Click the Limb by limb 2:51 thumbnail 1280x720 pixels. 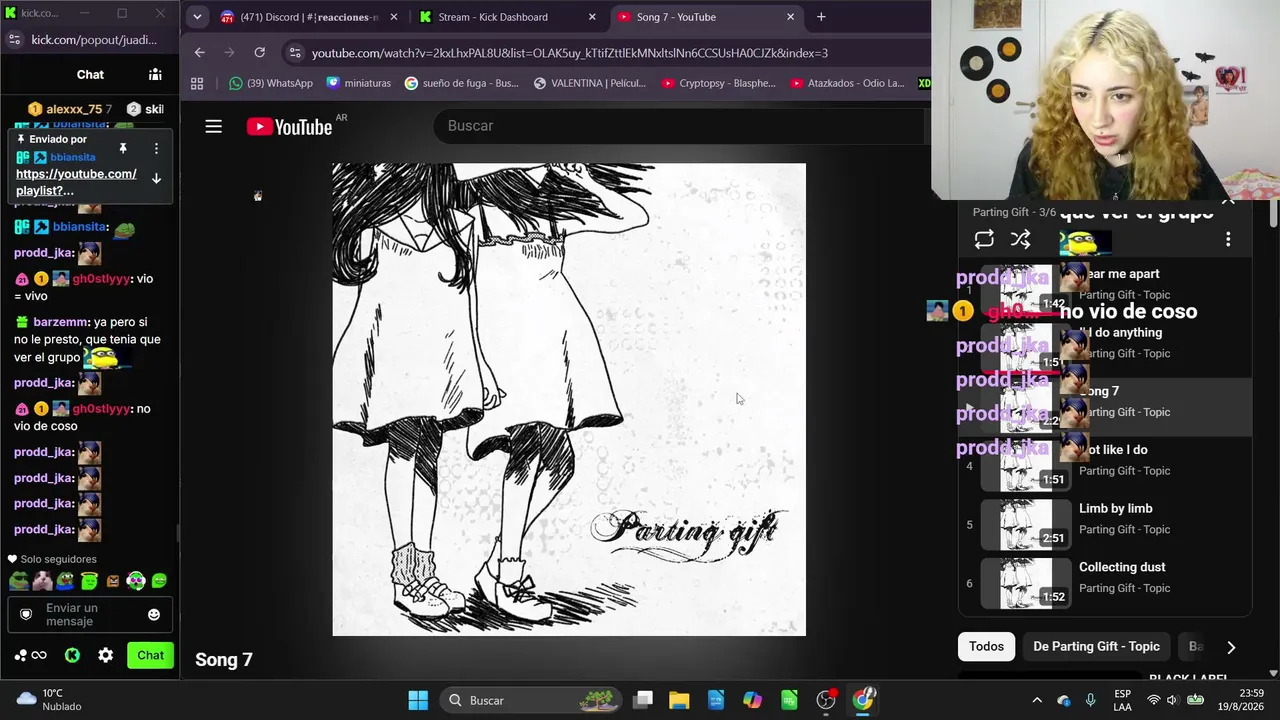point(1025,525)
